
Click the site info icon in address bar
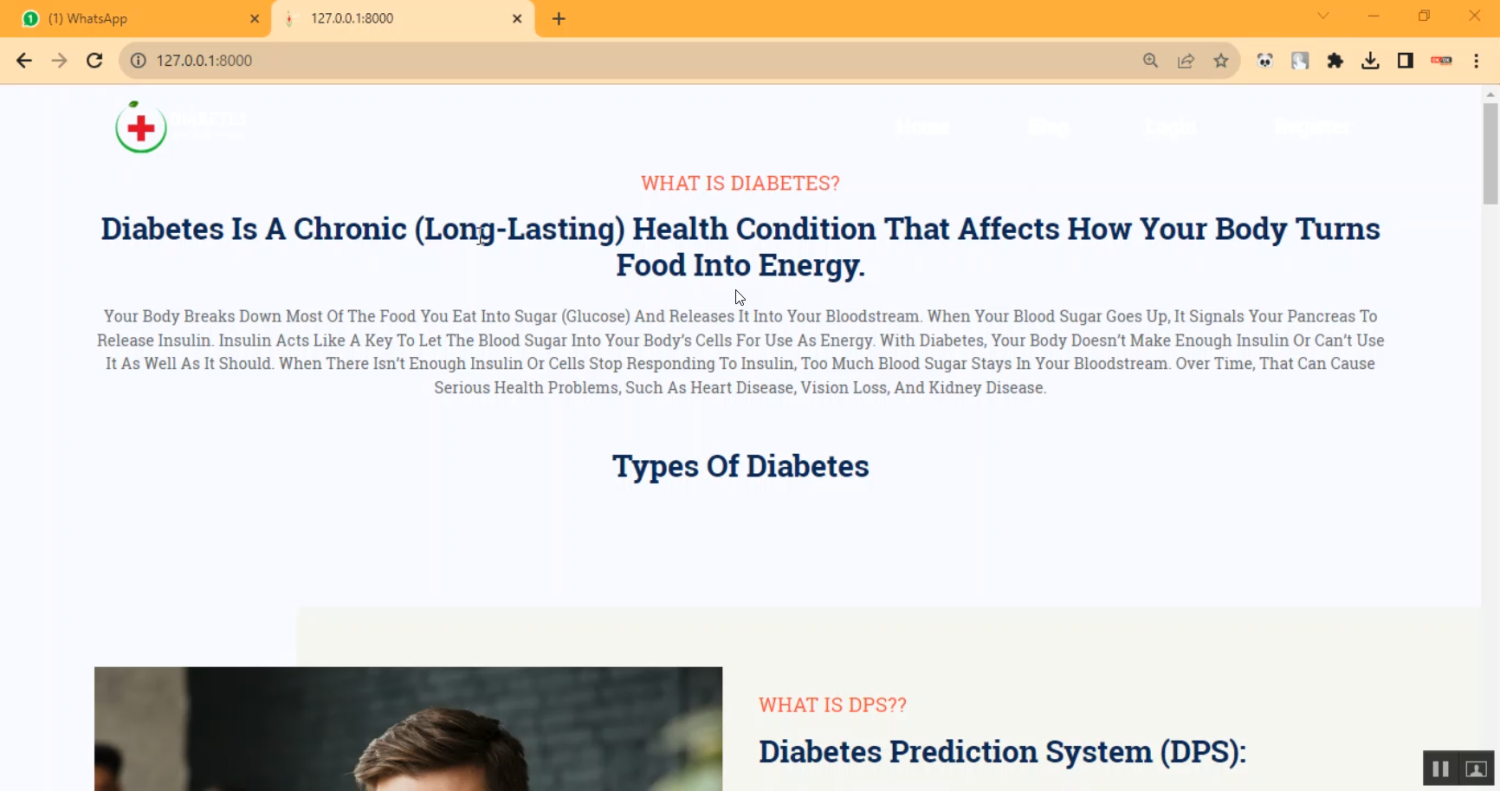(138, 60)
